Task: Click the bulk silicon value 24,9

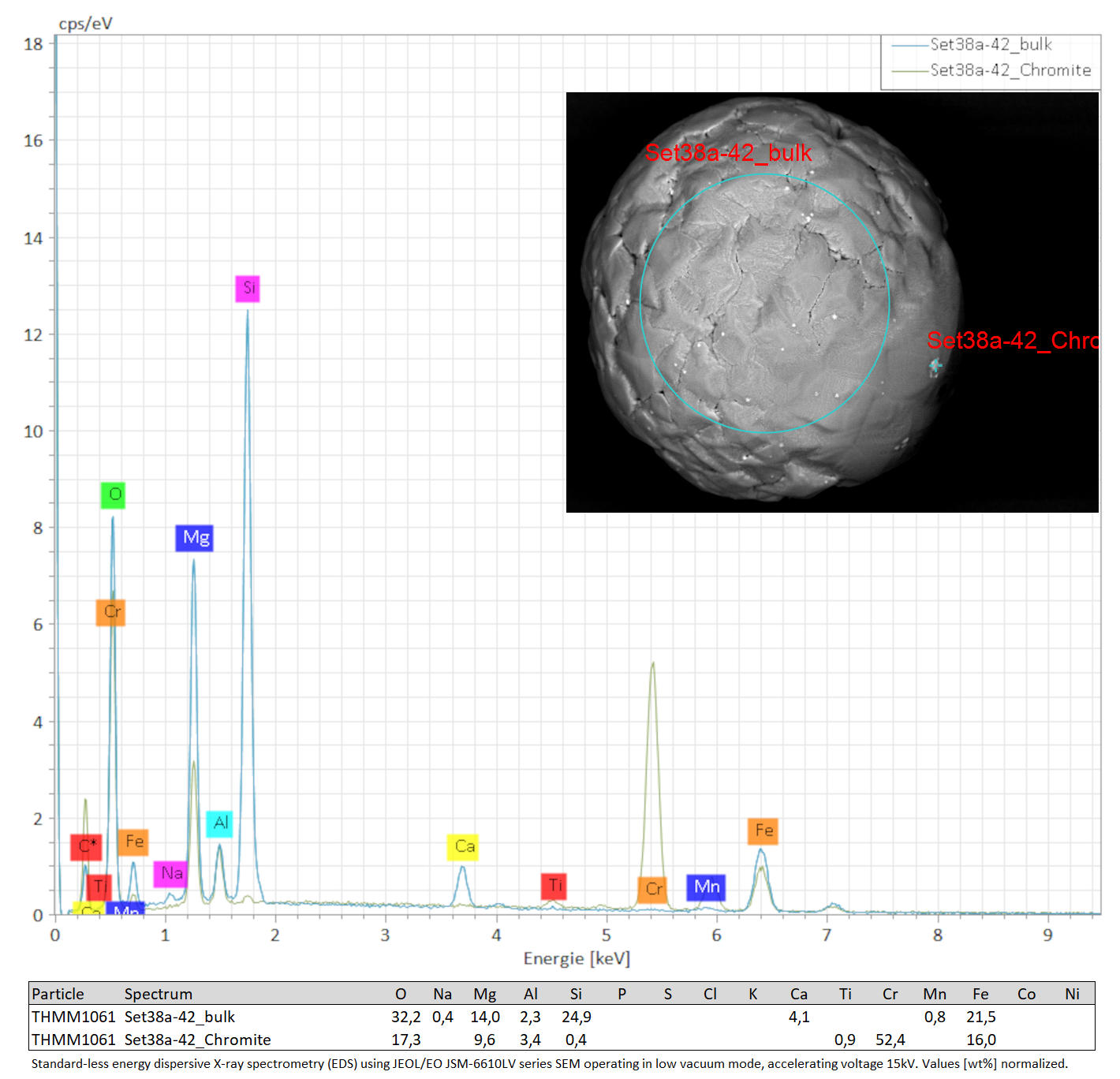Action: [577, 1017]
